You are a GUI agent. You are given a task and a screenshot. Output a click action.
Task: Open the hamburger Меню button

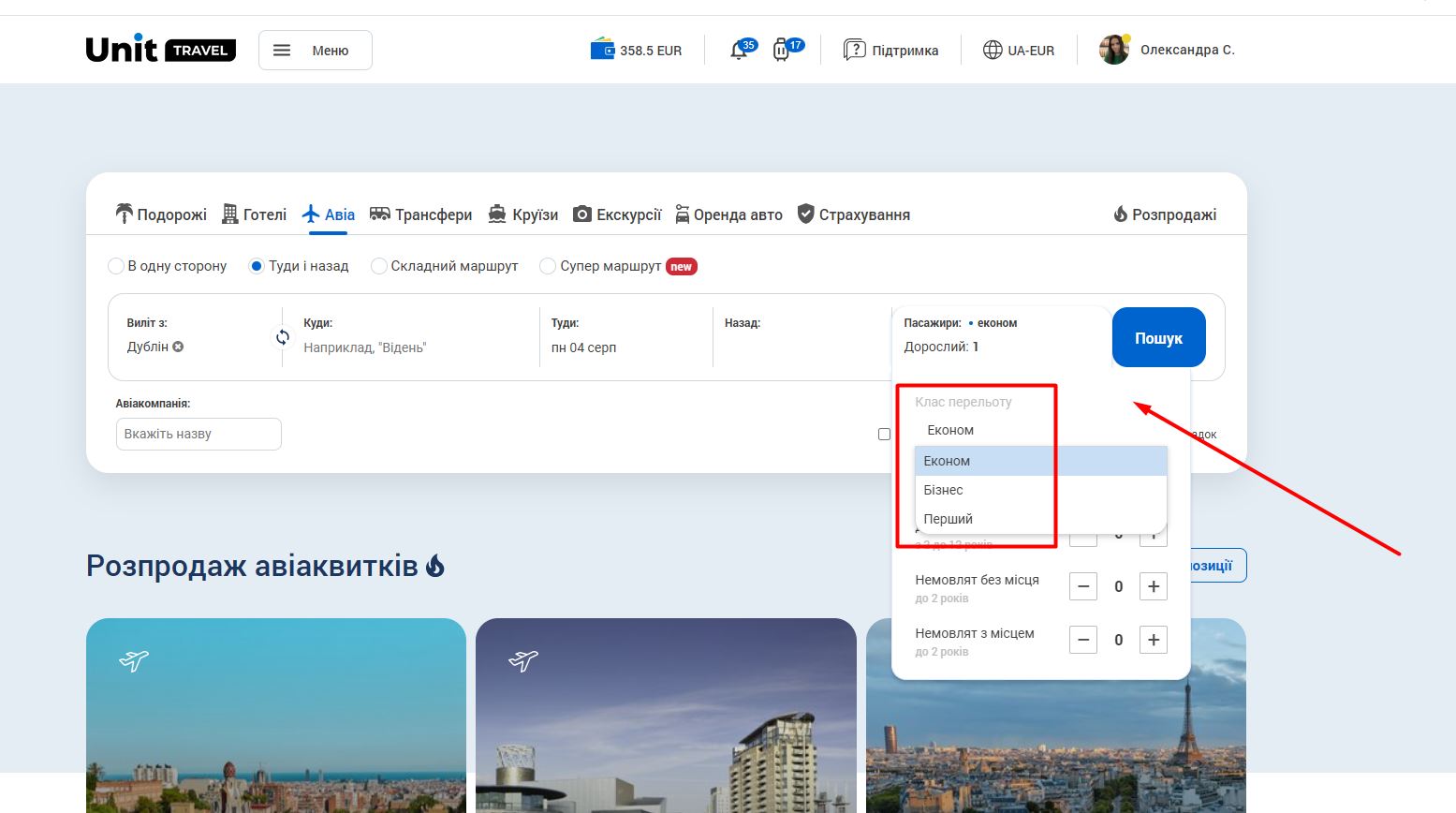click(x=316, y=51)
